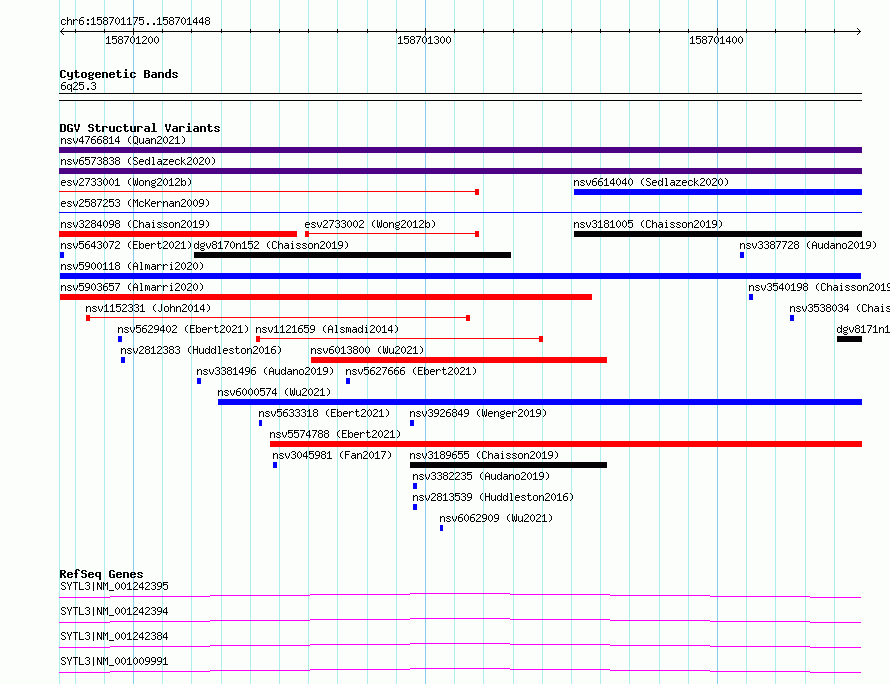The image size is (890, 684).
Task: Click nsv6013800 (Wu2021) label
Action: (367, 350)
